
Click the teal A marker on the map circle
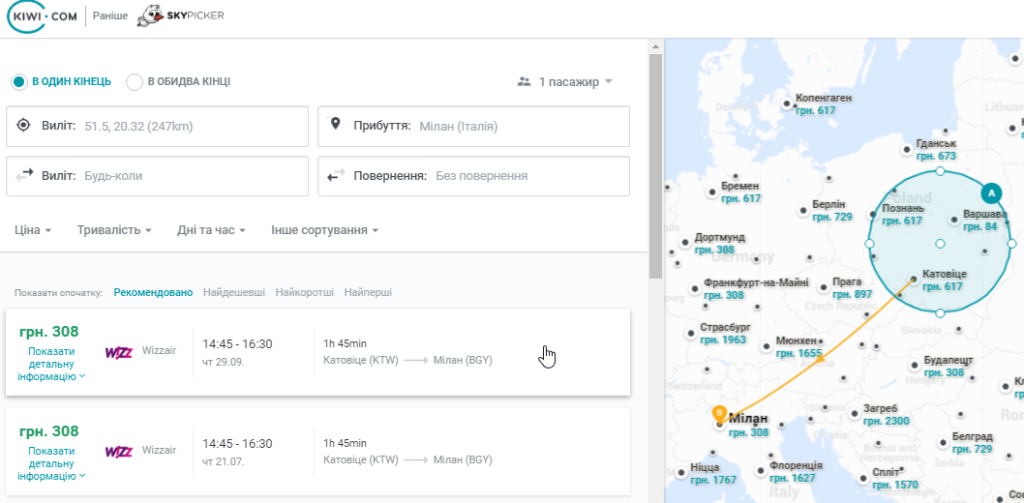tap(991, 193)
